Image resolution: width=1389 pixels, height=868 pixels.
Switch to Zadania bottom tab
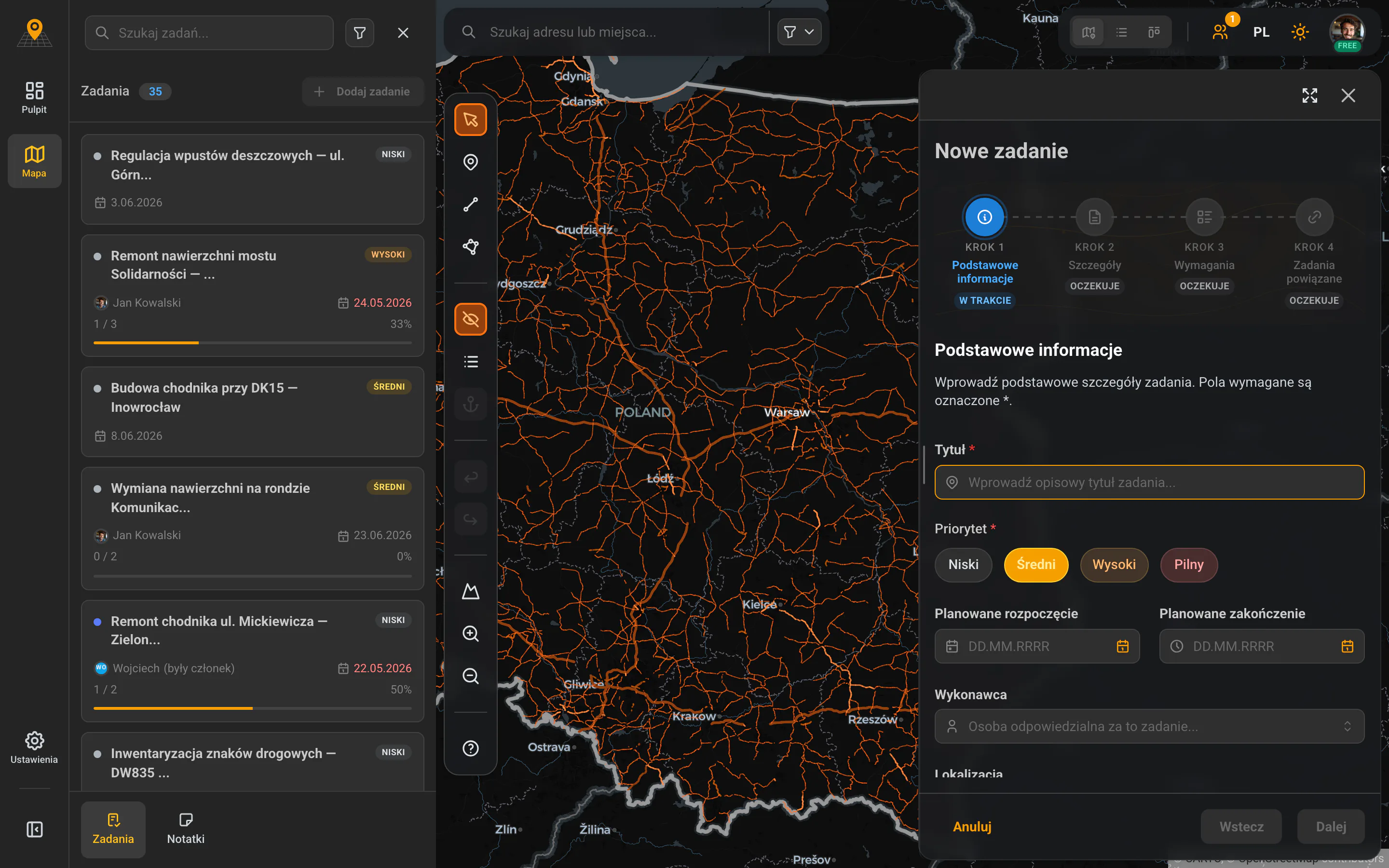tap(113, 829)
